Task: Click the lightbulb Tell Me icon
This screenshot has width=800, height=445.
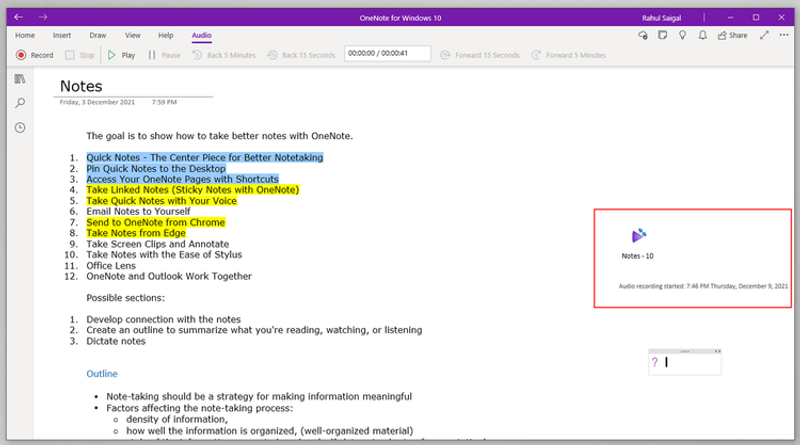Action: point(682,35)
